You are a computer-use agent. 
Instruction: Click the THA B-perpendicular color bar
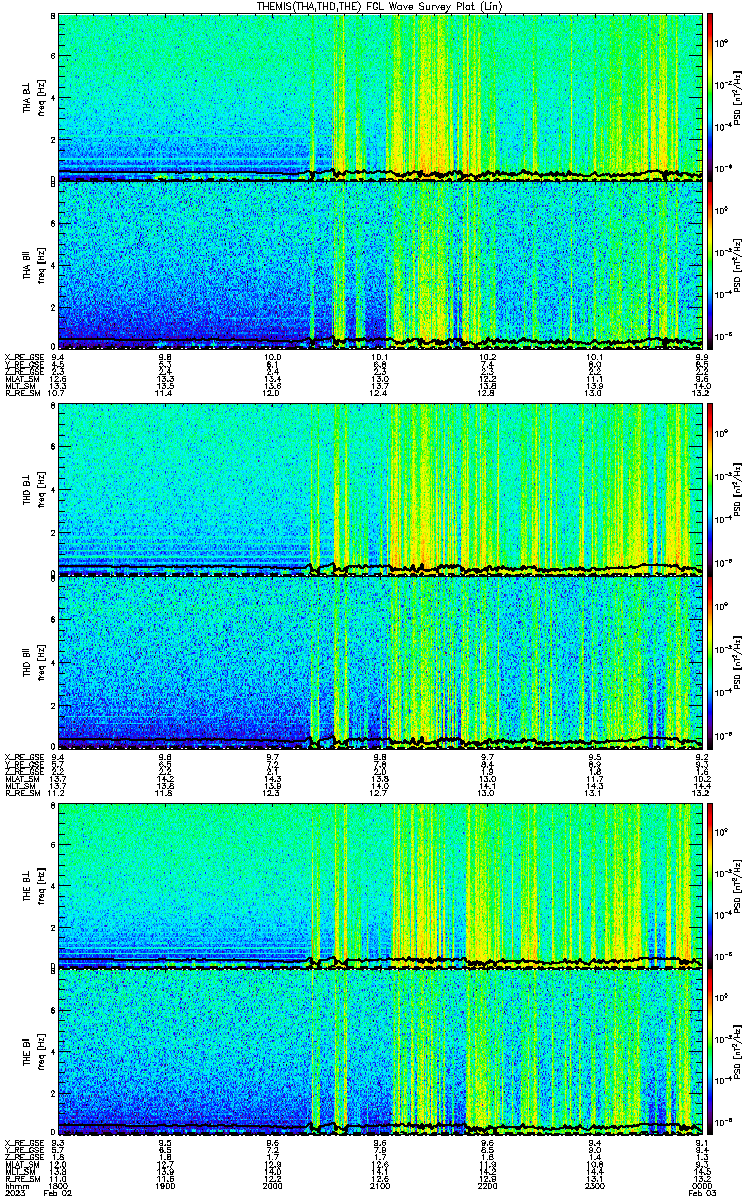click(711, 97)
